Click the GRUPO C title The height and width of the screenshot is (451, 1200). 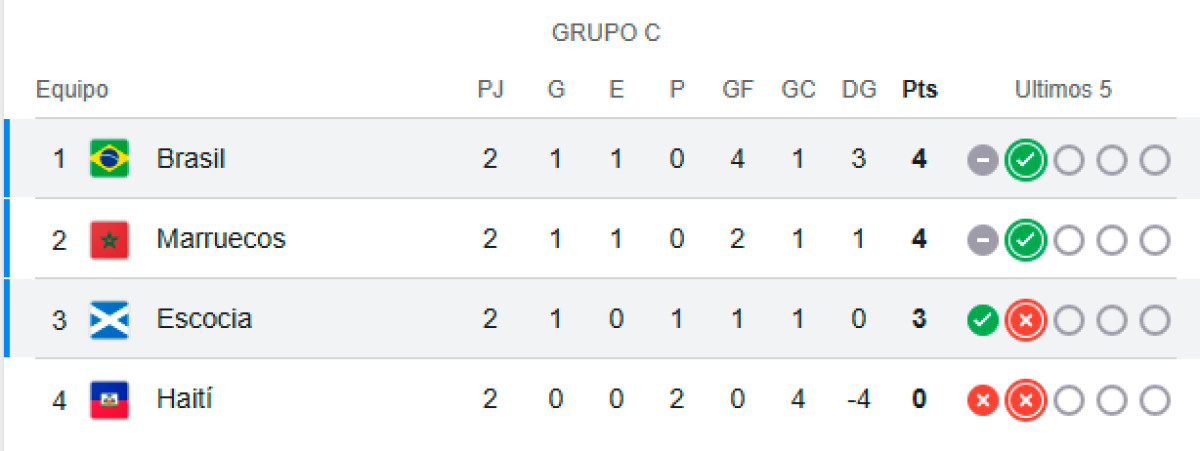point(606,33)
